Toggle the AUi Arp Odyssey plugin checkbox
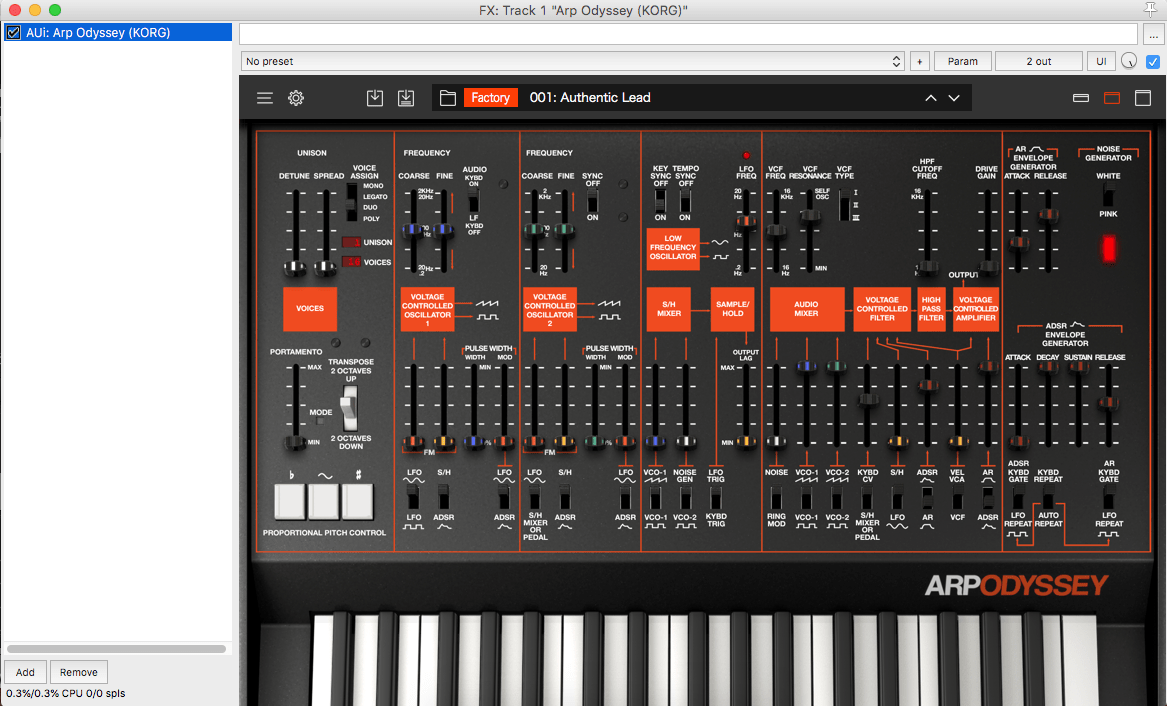Image resolution: width=1167 pixels, height=706 pixels. coord(13,32)
